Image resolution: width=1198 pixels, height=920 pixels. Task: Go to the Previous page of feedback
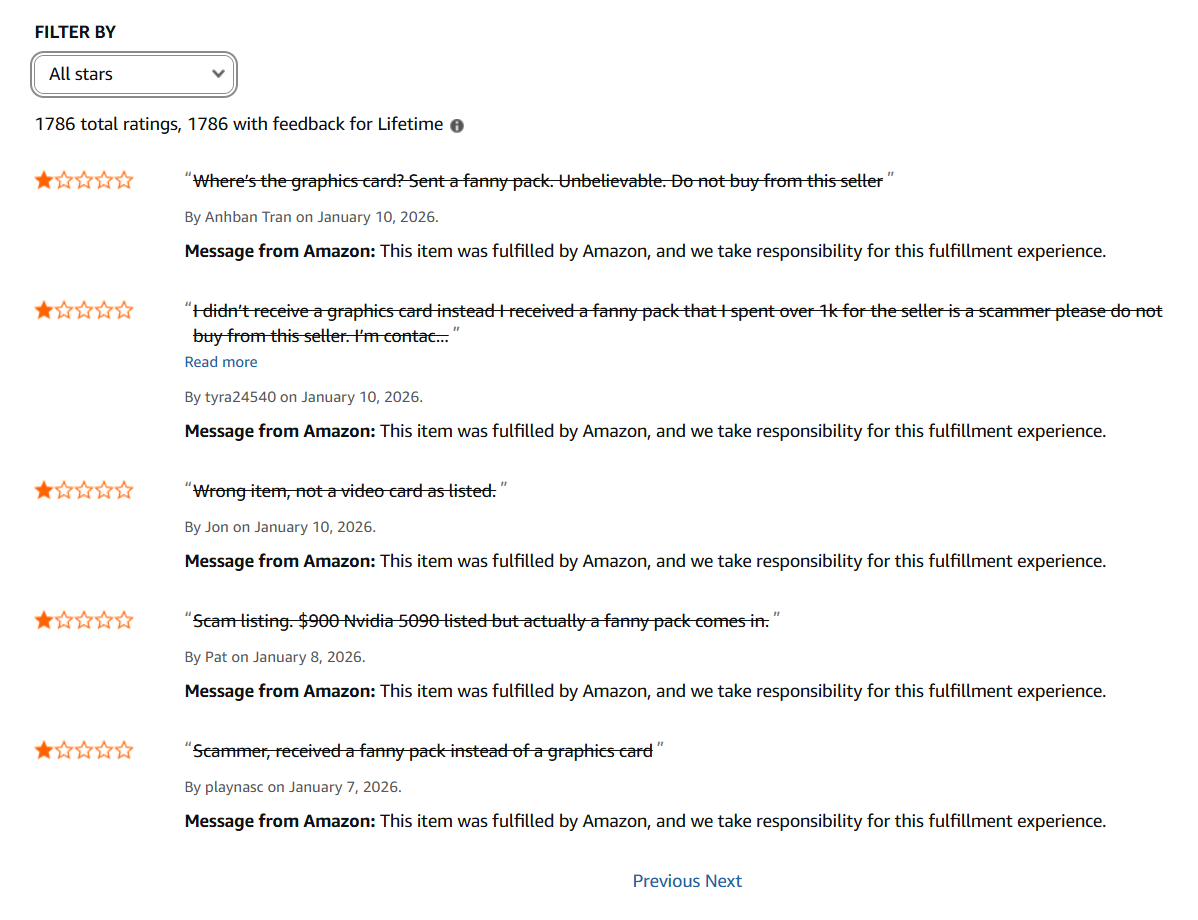click(666, 881)
